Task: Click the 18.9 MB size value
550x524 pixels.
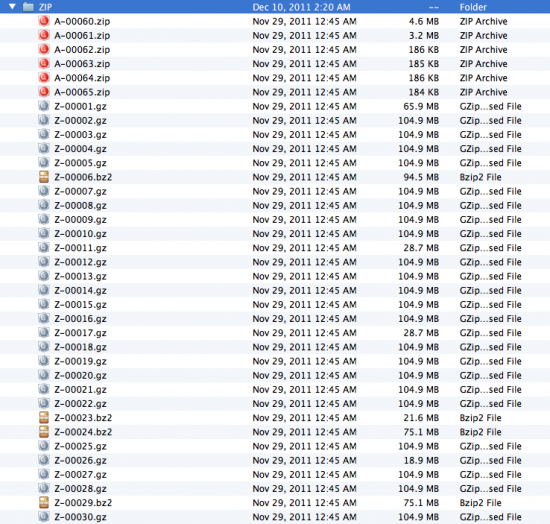Action: (x=421, y=460)
